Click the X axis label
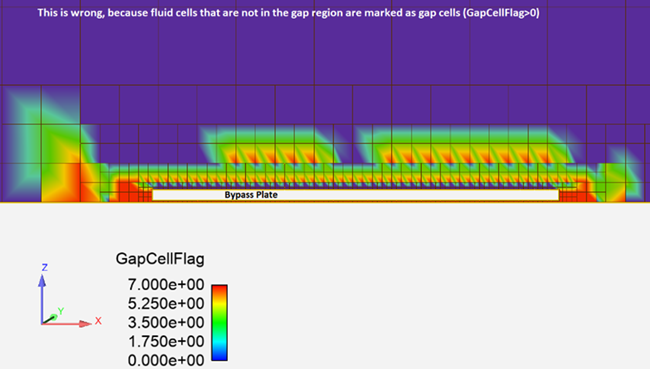The height and width of the screenshot is (369, 650). (x=98, y=321)
